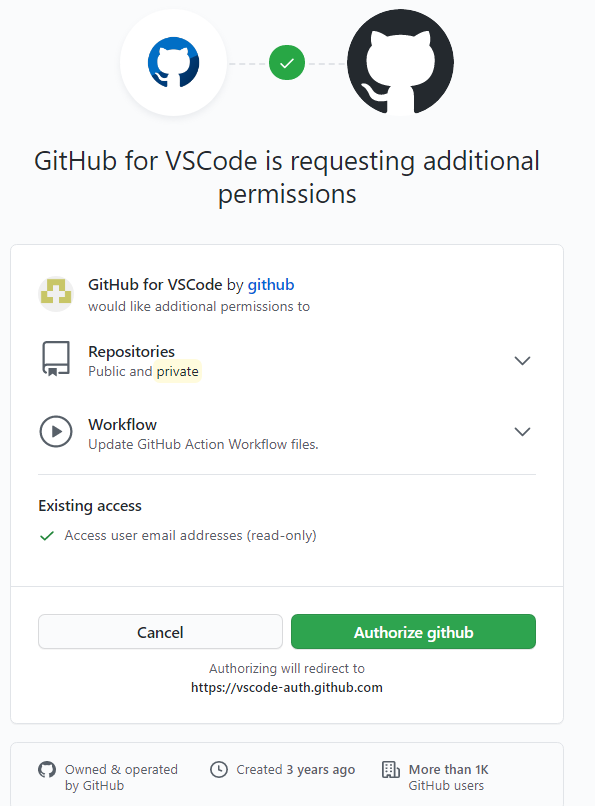Open the github publisher link

point(271,284)
